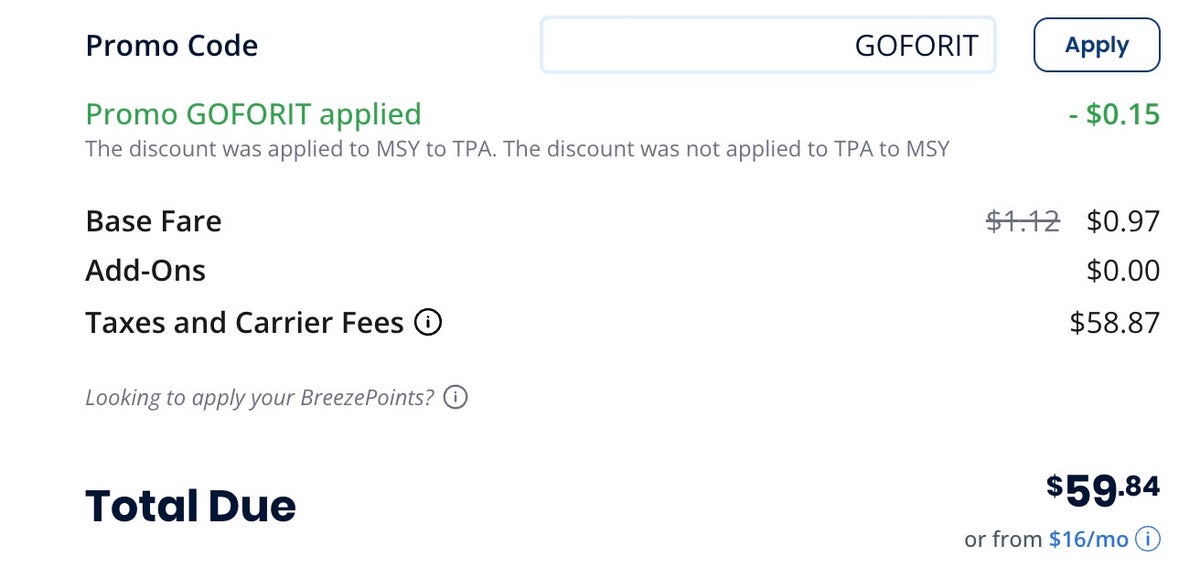Click the 'Promo GOFORIT applied' message

pos(253,114)
